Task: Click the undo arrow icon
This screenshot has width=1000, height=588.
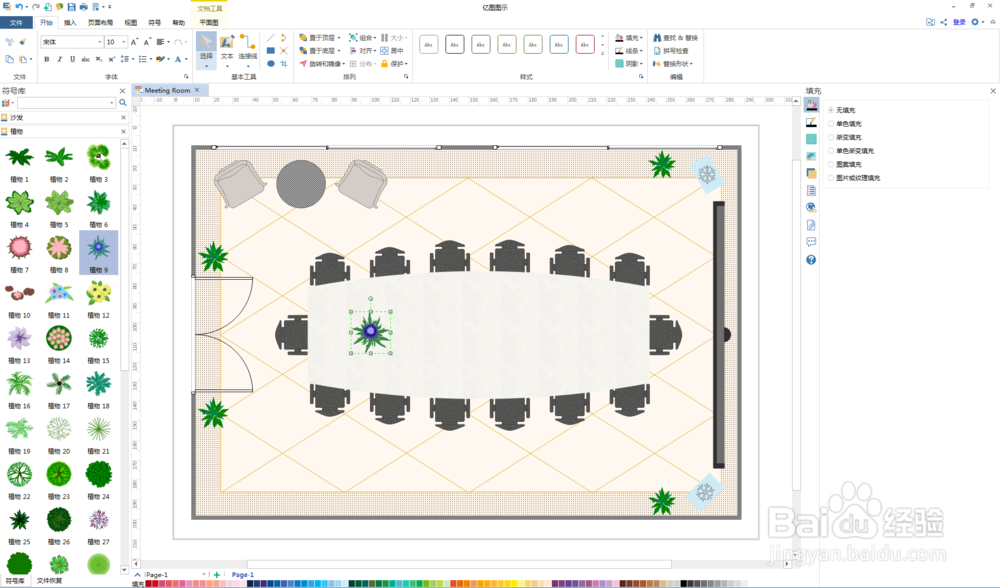Action: [x=19, y=6]
